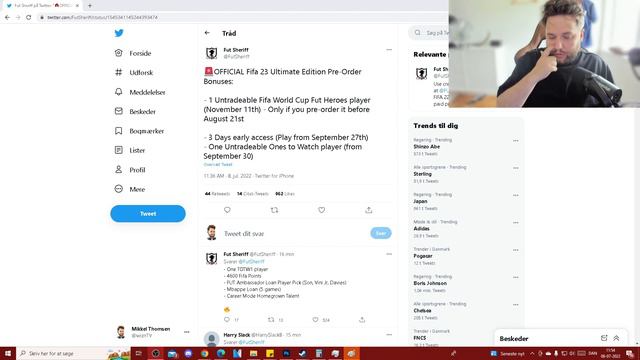Open a new browser tab
The height and width of the screenshot is (360, 640).
90,6
